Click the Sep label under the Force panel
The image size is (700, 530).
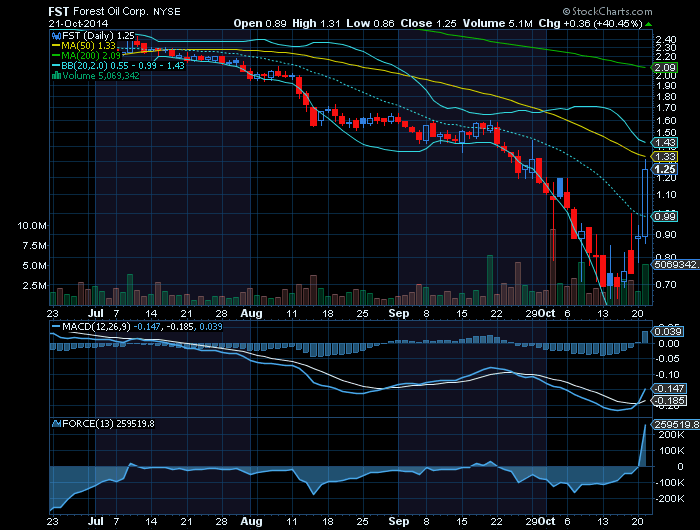coord(399,521)
